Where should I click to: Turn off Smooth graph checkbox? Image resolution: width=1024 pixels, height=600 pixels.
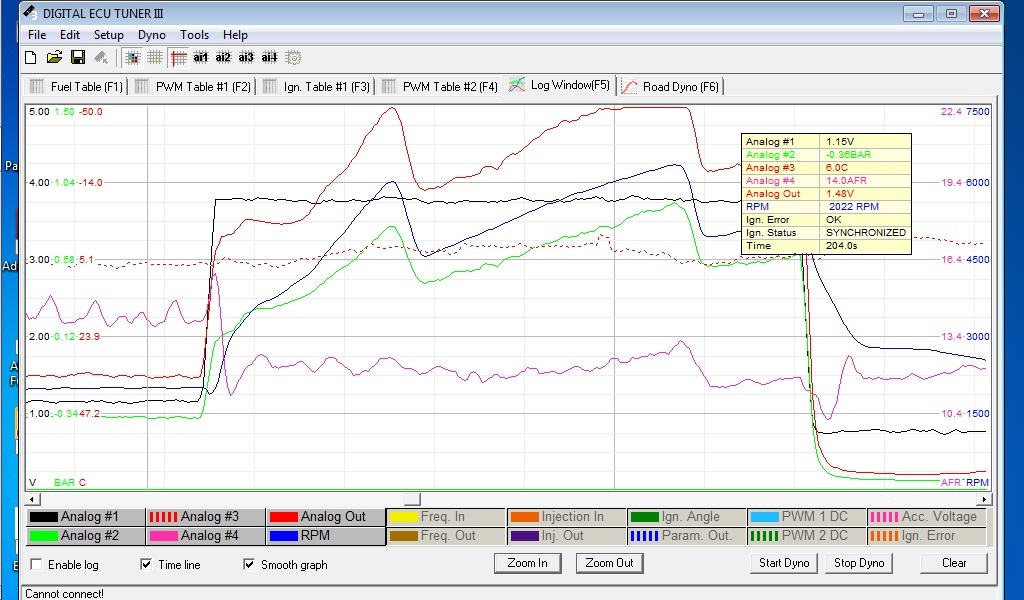(x=250, y=565)
